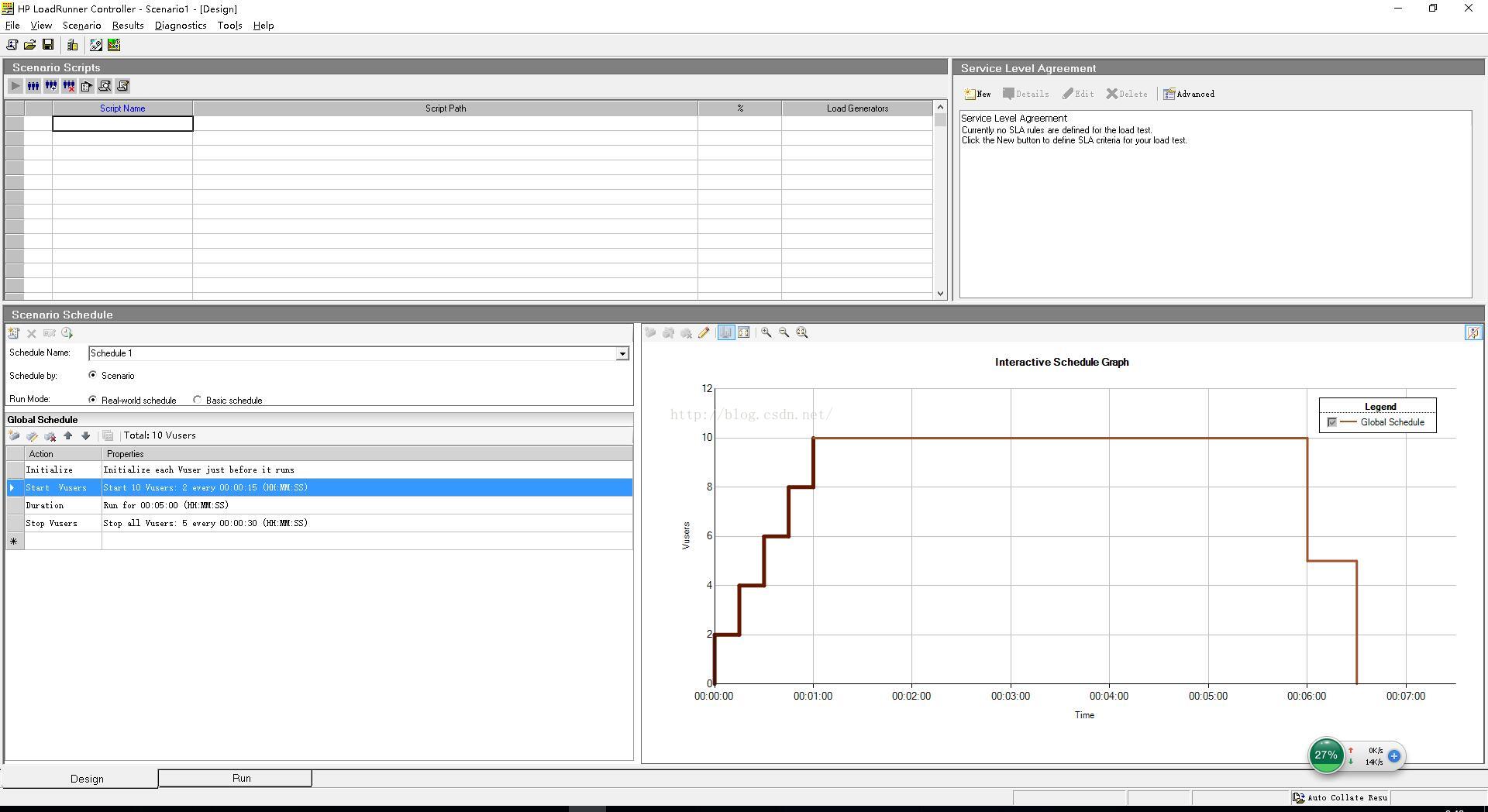This screenshot has width=1488, height=812.
Task: Select the Stop Vusers action row
Action: coord(319,523)
